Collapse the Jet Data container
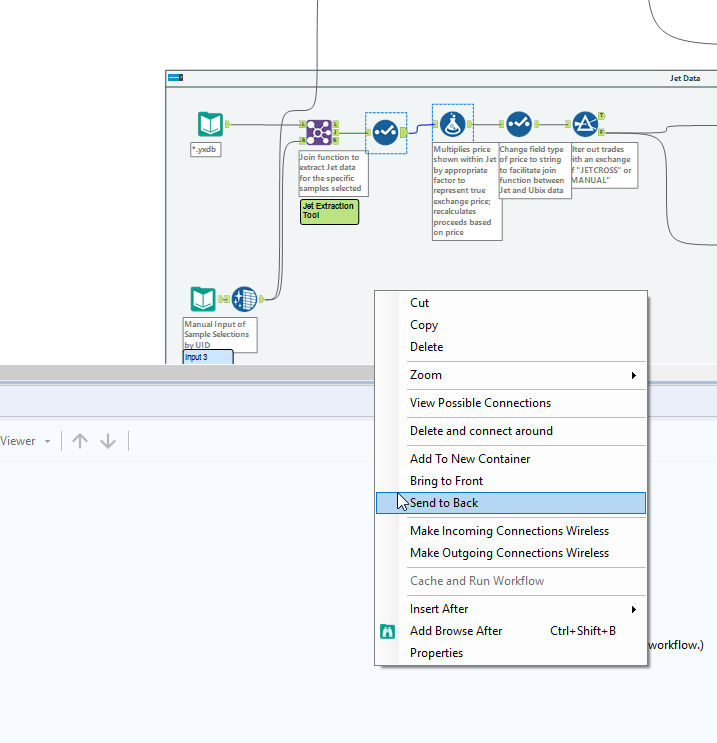Viewport: 717px width, 743px height. (175, 78)
